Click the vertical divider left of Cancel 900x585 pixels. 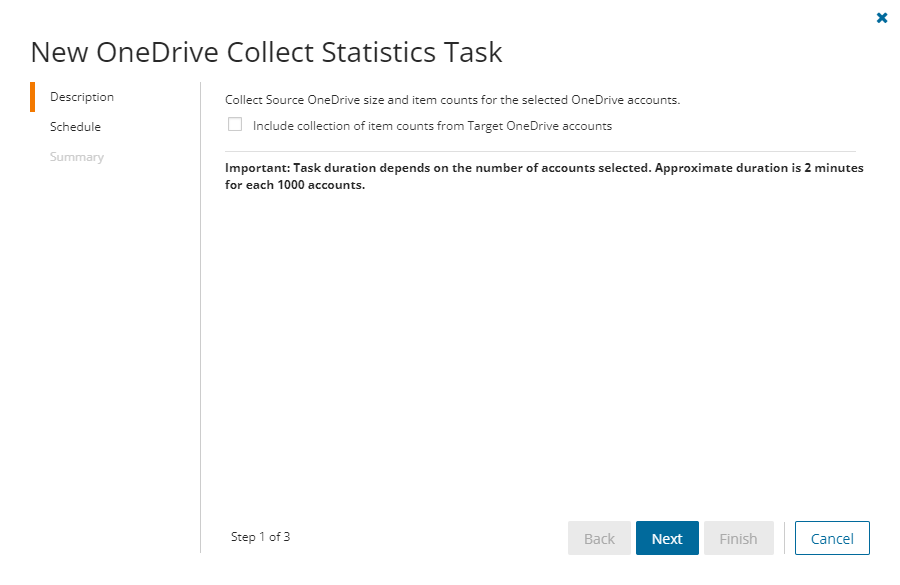click(x=785, y=538)
